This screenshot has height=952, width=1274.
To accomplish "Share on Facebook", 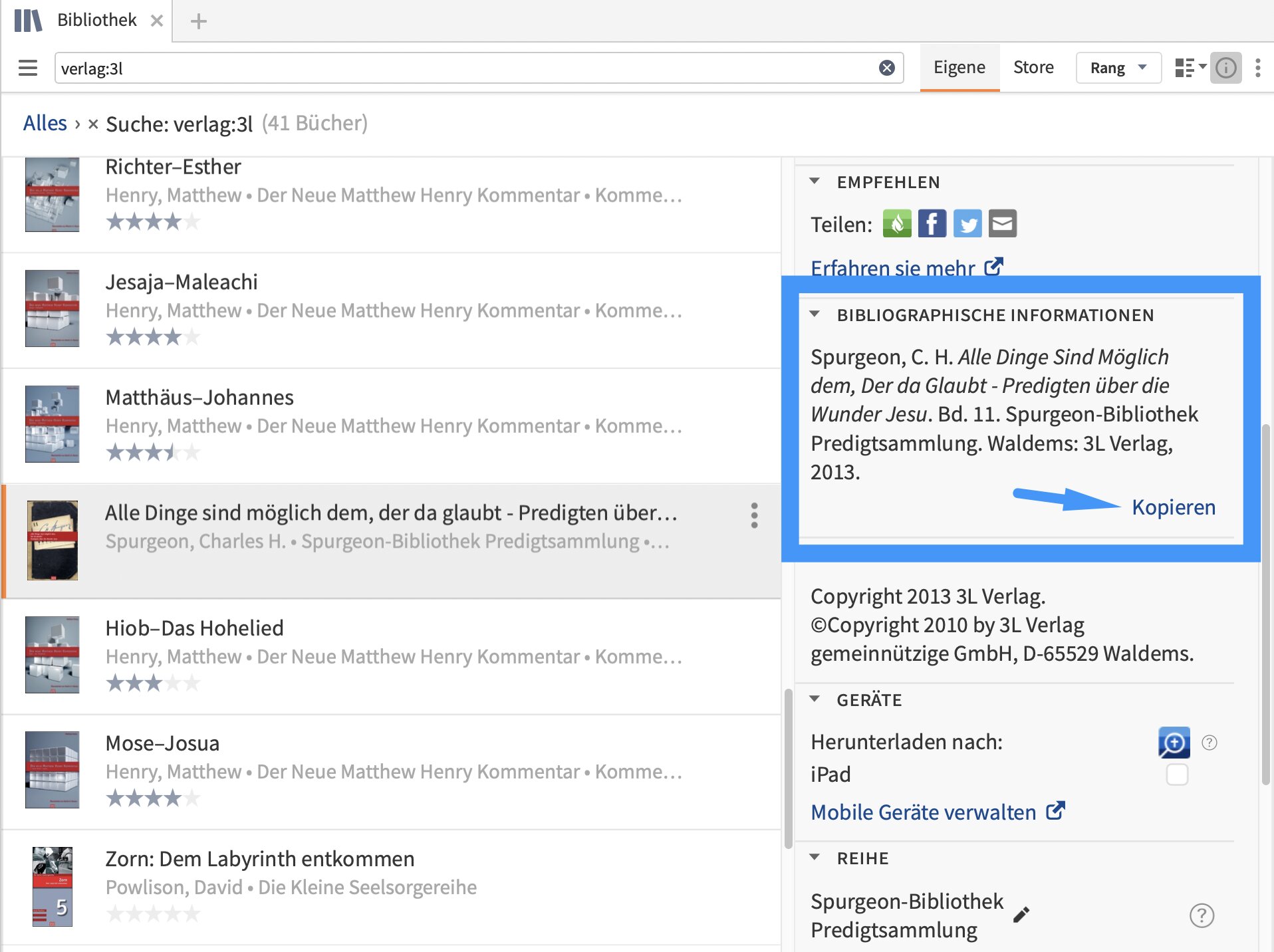I will [932, 223].
